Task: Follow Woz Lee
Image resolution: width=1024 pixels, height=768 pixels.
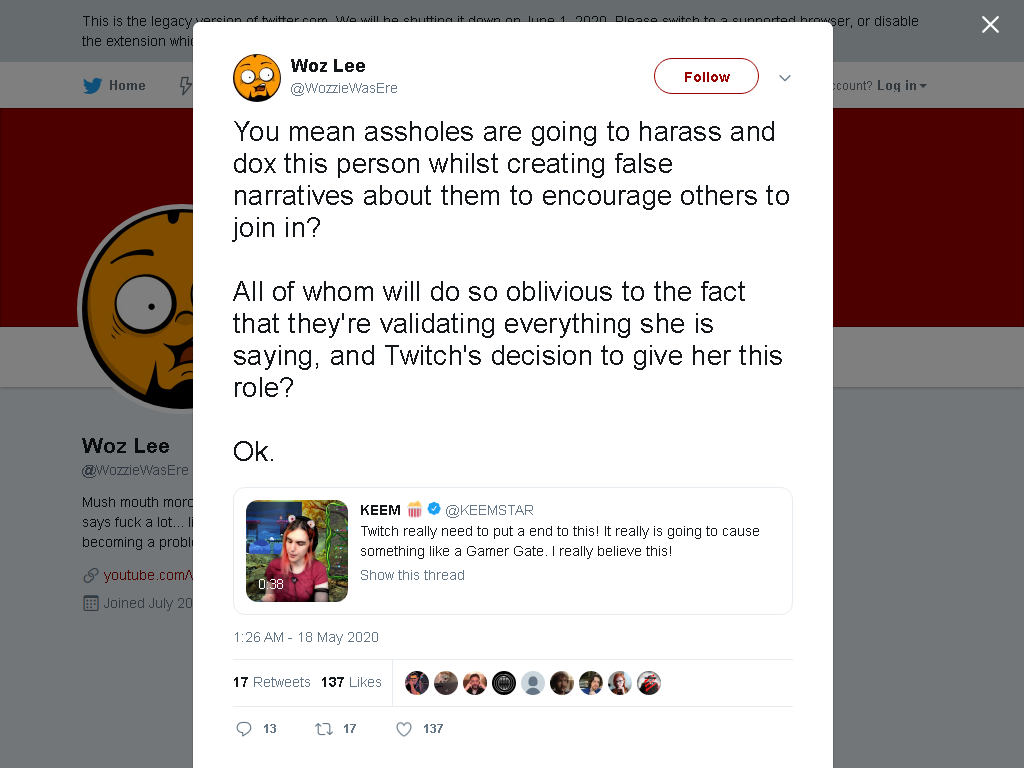Action: [706, 76]
